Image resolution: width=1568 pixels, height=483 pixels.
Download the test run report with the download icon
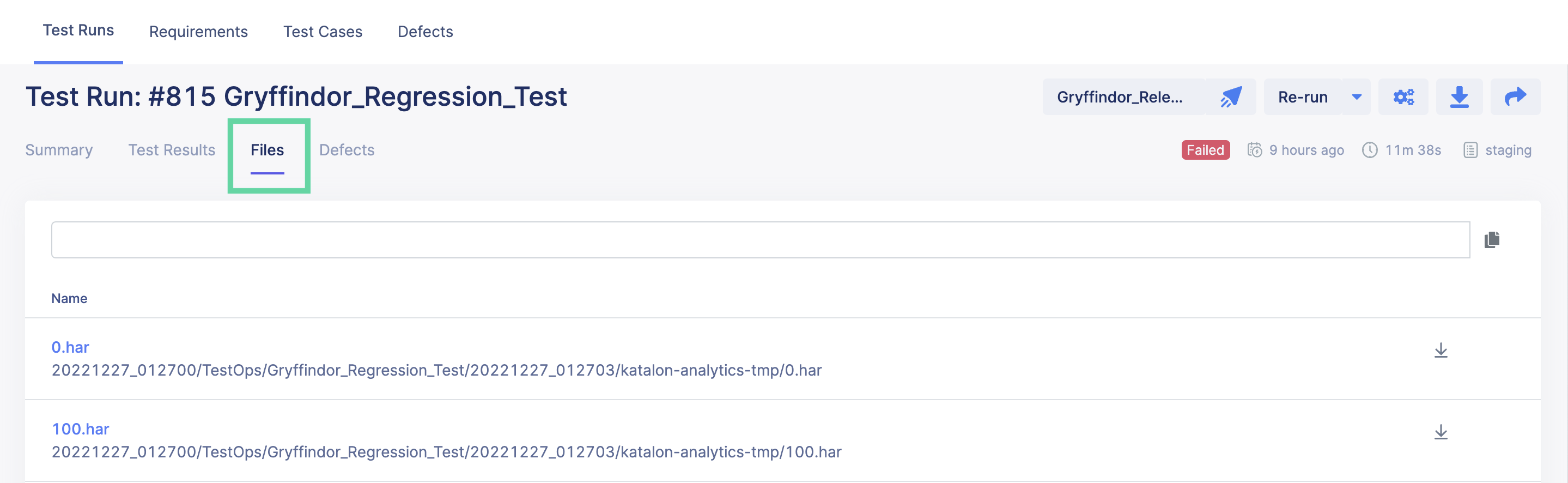pyautogui.click(x=1460, y=96)
